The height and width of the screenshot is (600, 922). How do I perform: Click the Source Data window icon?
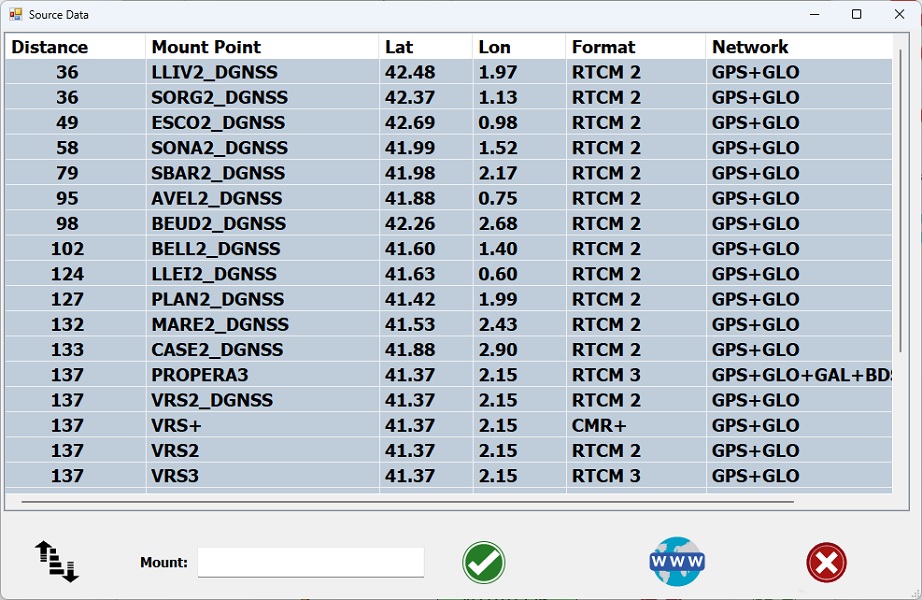(15, 14)
